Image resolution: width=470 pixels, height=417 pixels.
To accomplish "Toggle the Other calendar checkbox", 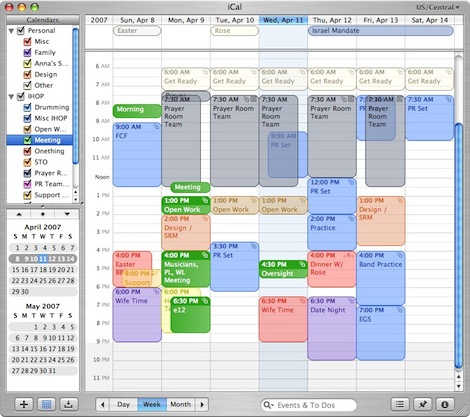I will tap(27, 85).
